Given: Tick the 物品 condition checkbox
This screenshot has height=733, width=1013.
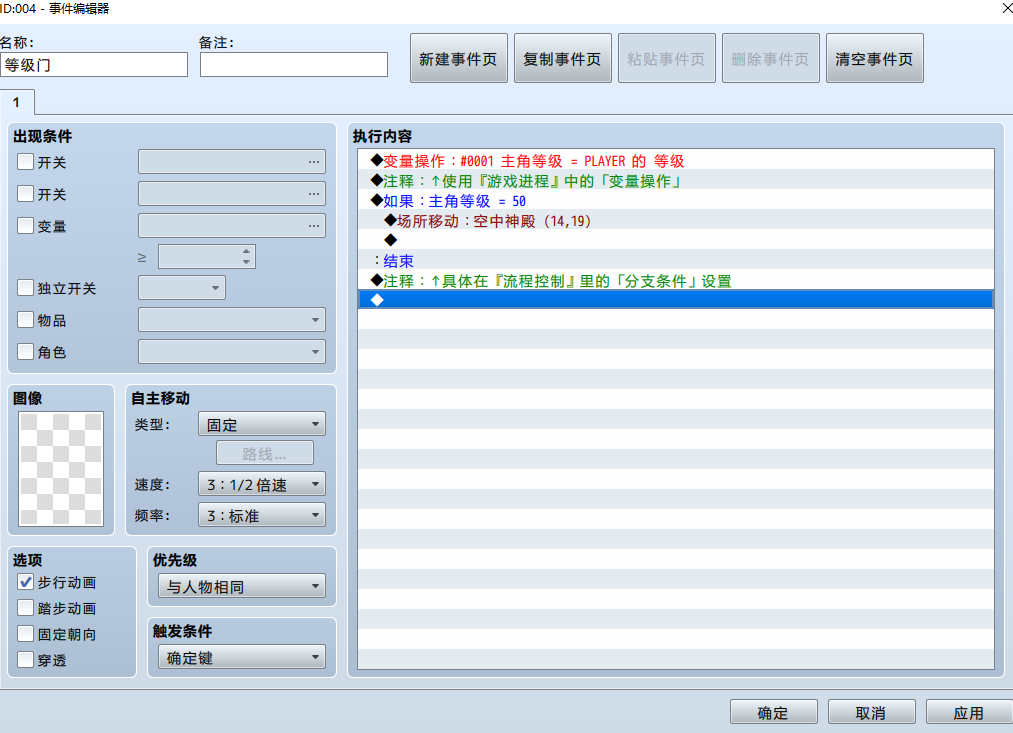Looking at the screenshot, I should (25, 320).
